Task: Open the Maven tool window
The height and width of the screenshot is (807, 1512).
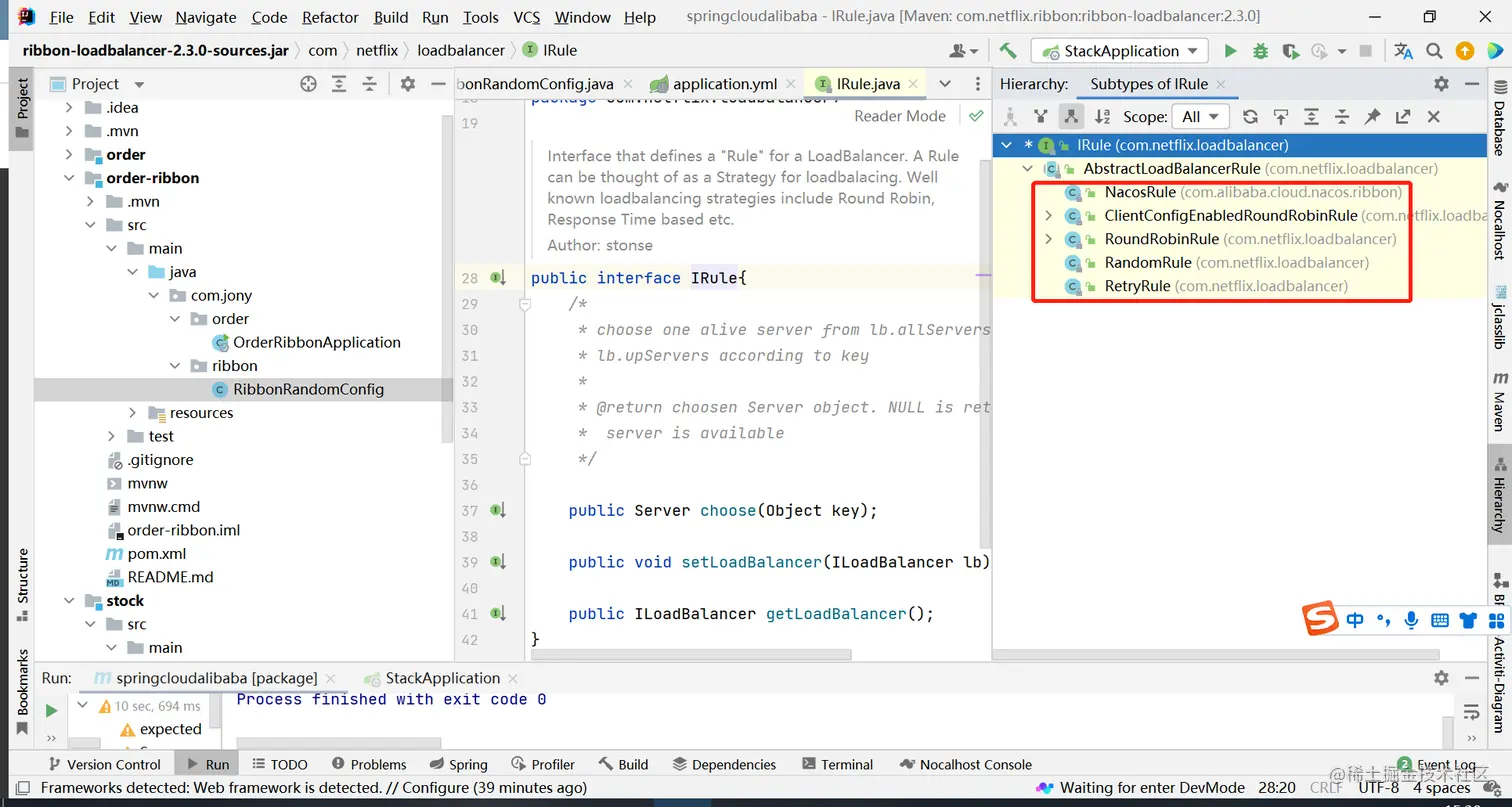Action: click(1499, 401)
